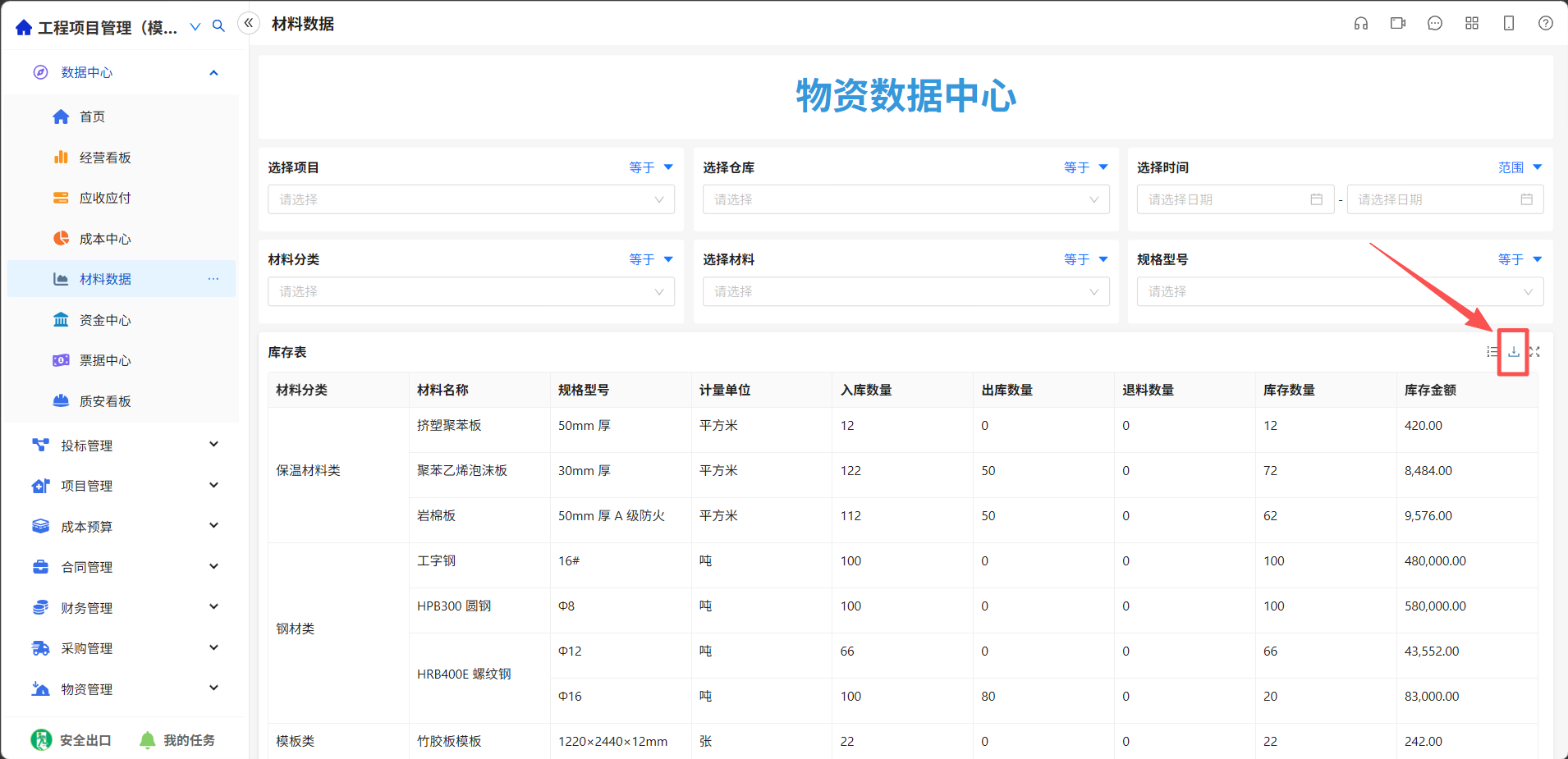Viewport: 1568px width, 759px height.
Task: Expand the 物资管理 menu group
Action: tap(125, 689)
